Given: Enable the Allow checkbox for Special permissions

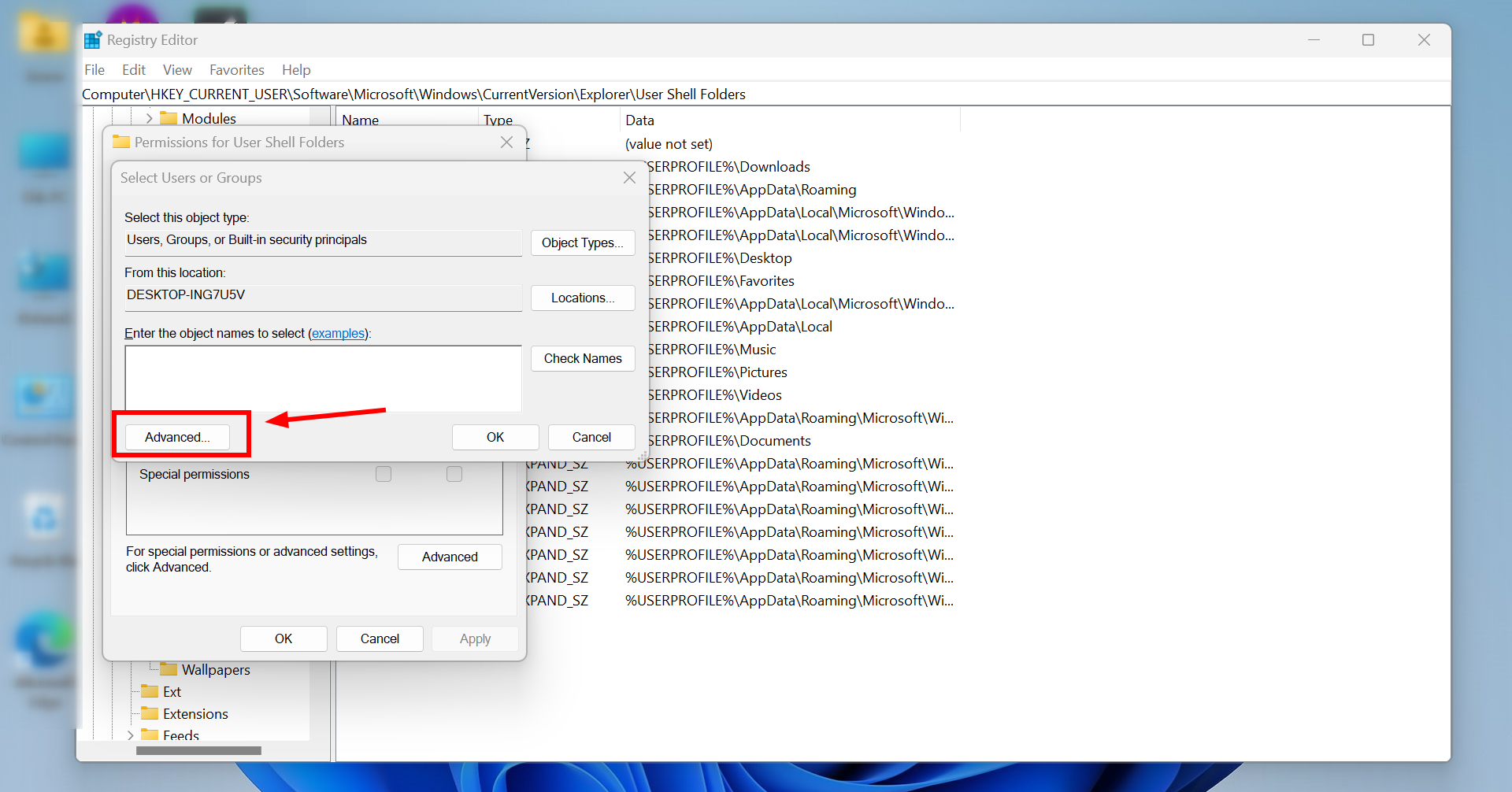Looking at the screenshot, I should 383,473.
